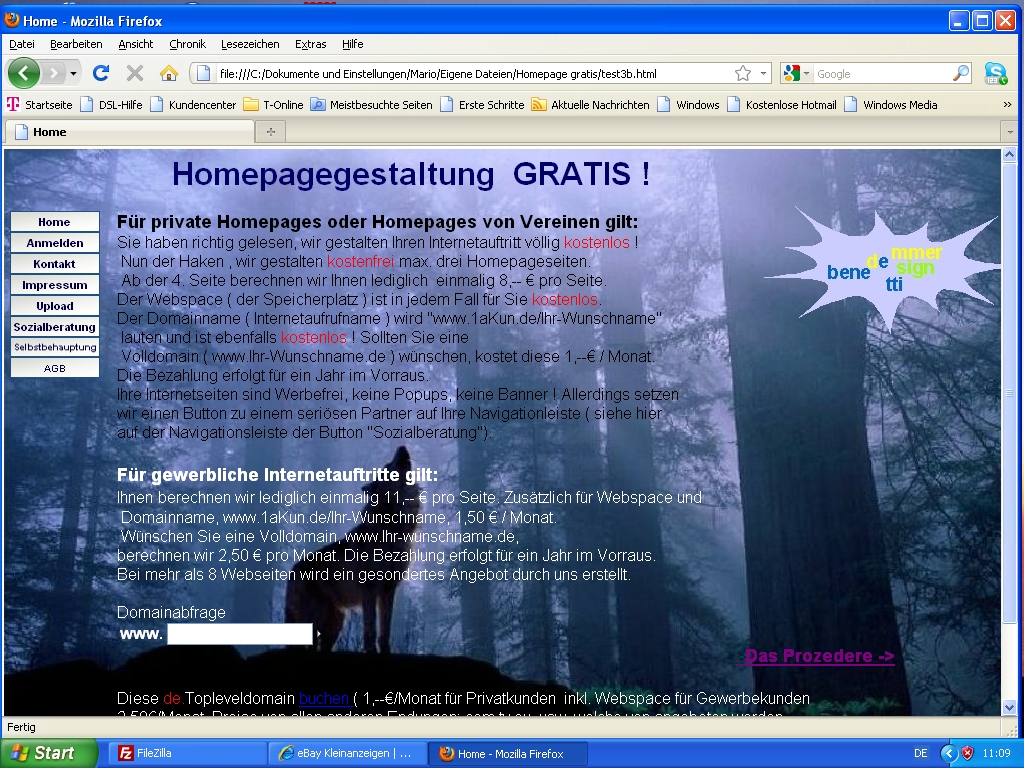Click the page icon in the address bar
Viewport: 1024px width, 768px height.
pos(203,74)
